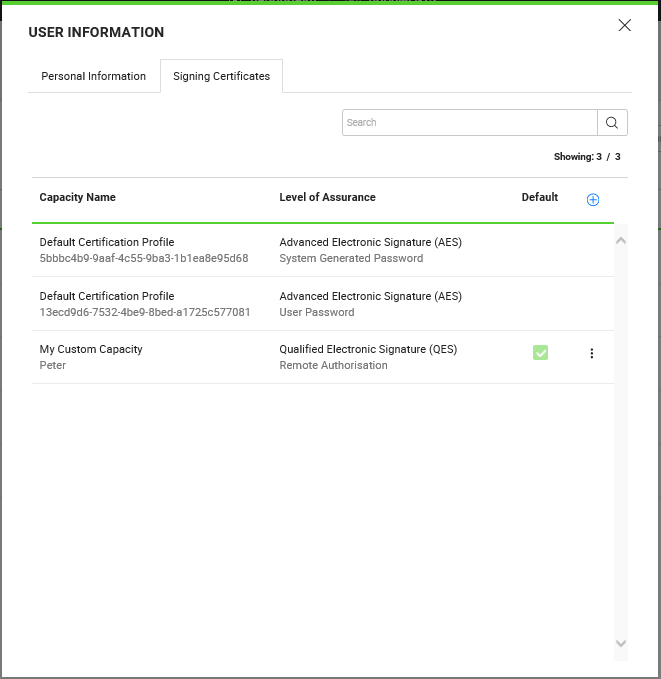661x679 pixels.
Task: Add a new signing certificate with plus icon
Action: [592, 199]
